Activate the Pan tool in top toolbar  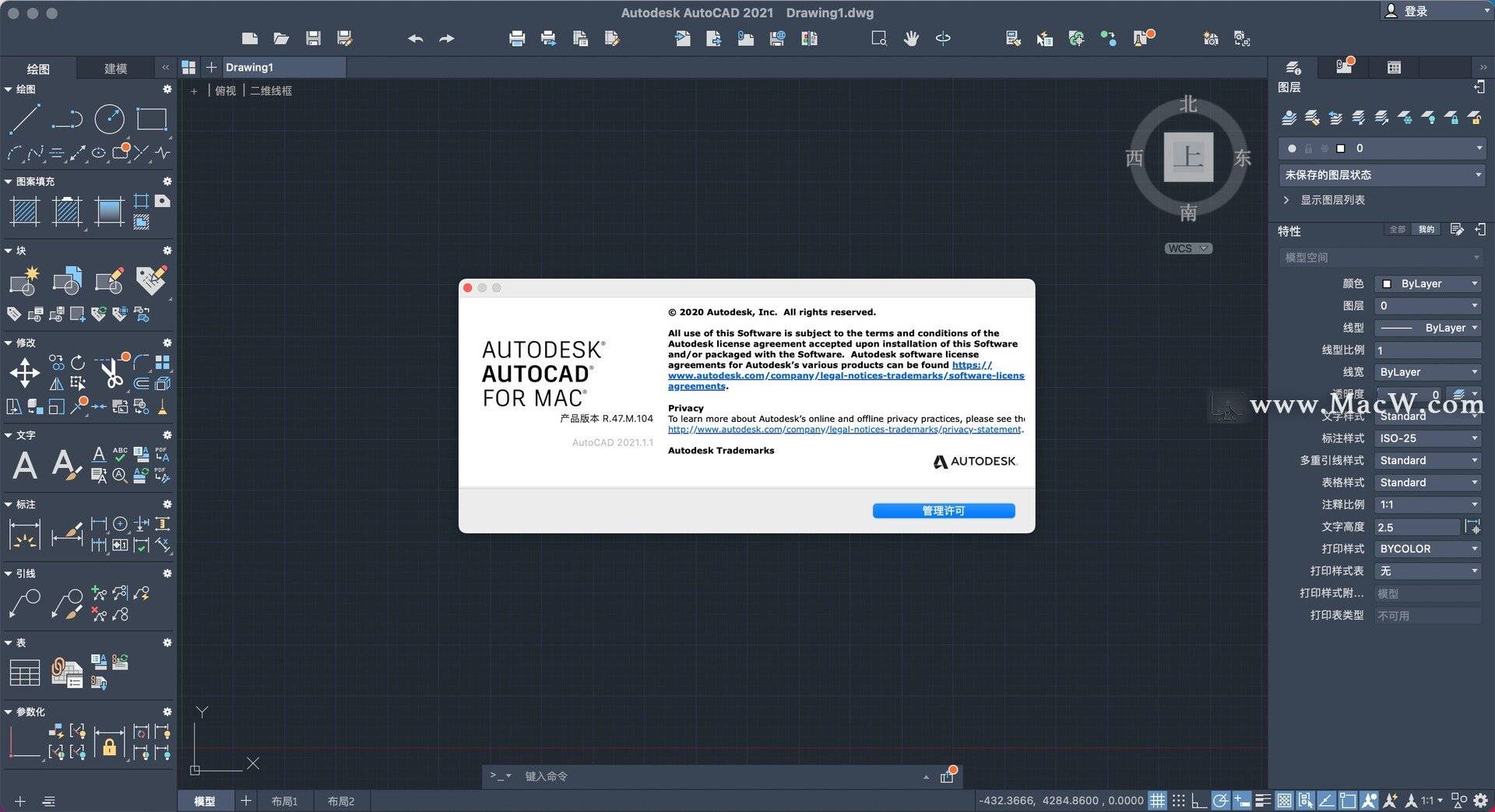pyautogui.click(x=911, y=37)
